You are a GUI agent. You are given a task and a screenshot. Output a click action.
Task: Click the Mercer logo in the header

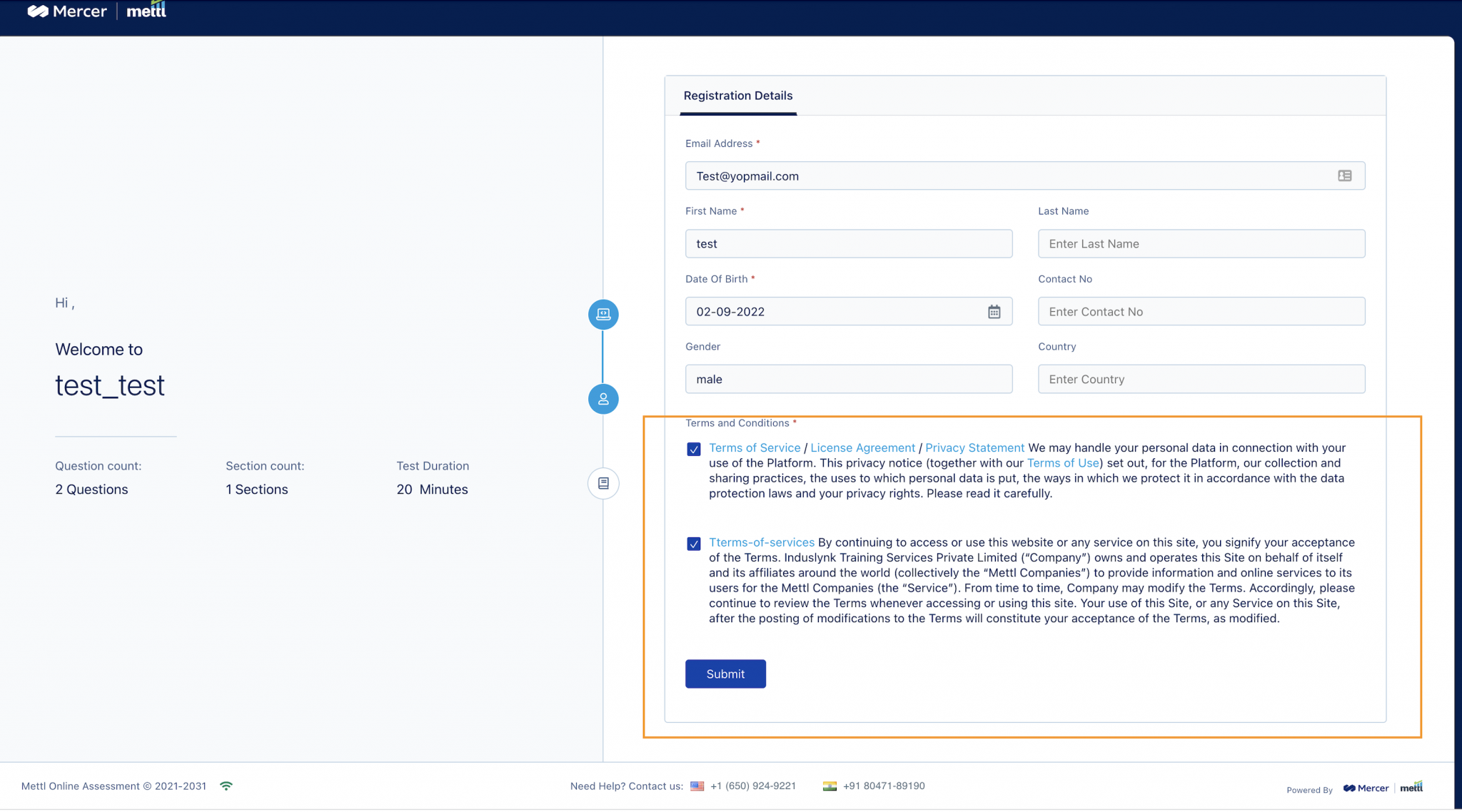(x=66, y=11)
